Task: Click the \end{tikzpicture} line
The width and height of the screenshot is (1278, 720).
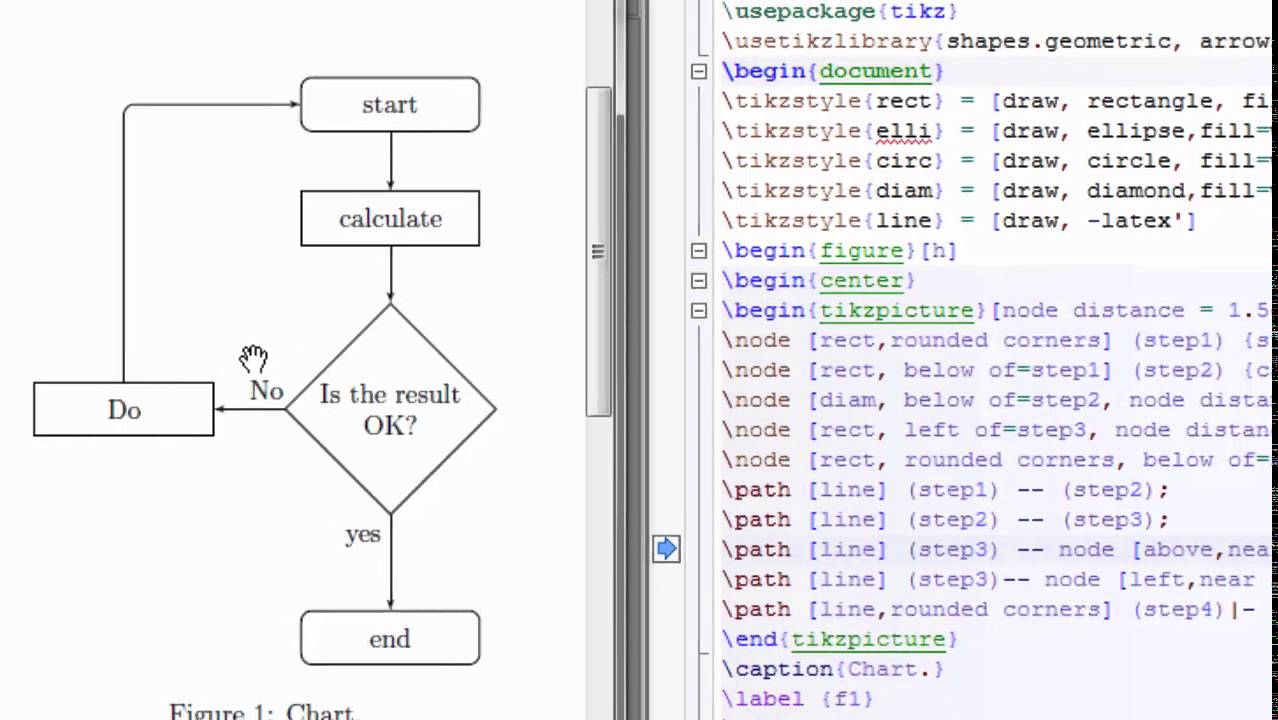Action: click(838, 639)
